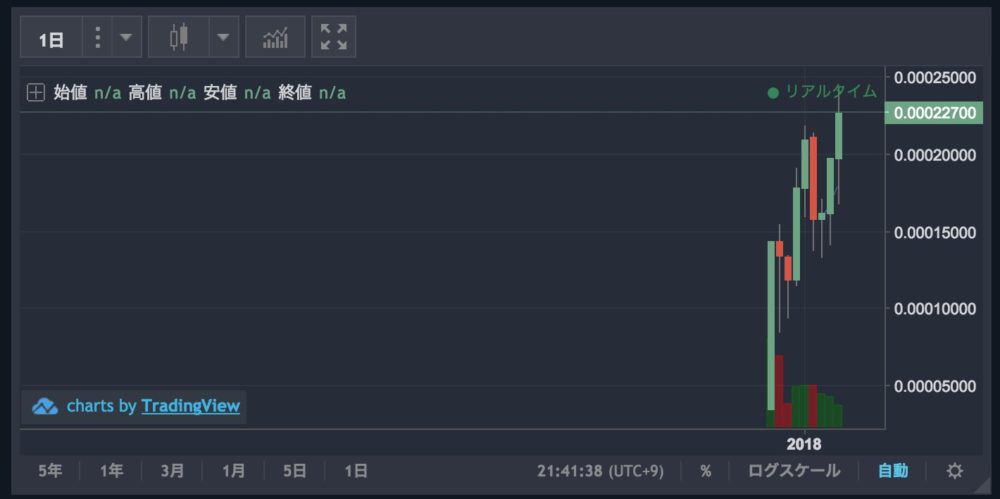Image resolution: width=1000 pixels, height=499 pixels.
Task: Open the TradingView link
Action: [x=191, y=406]
